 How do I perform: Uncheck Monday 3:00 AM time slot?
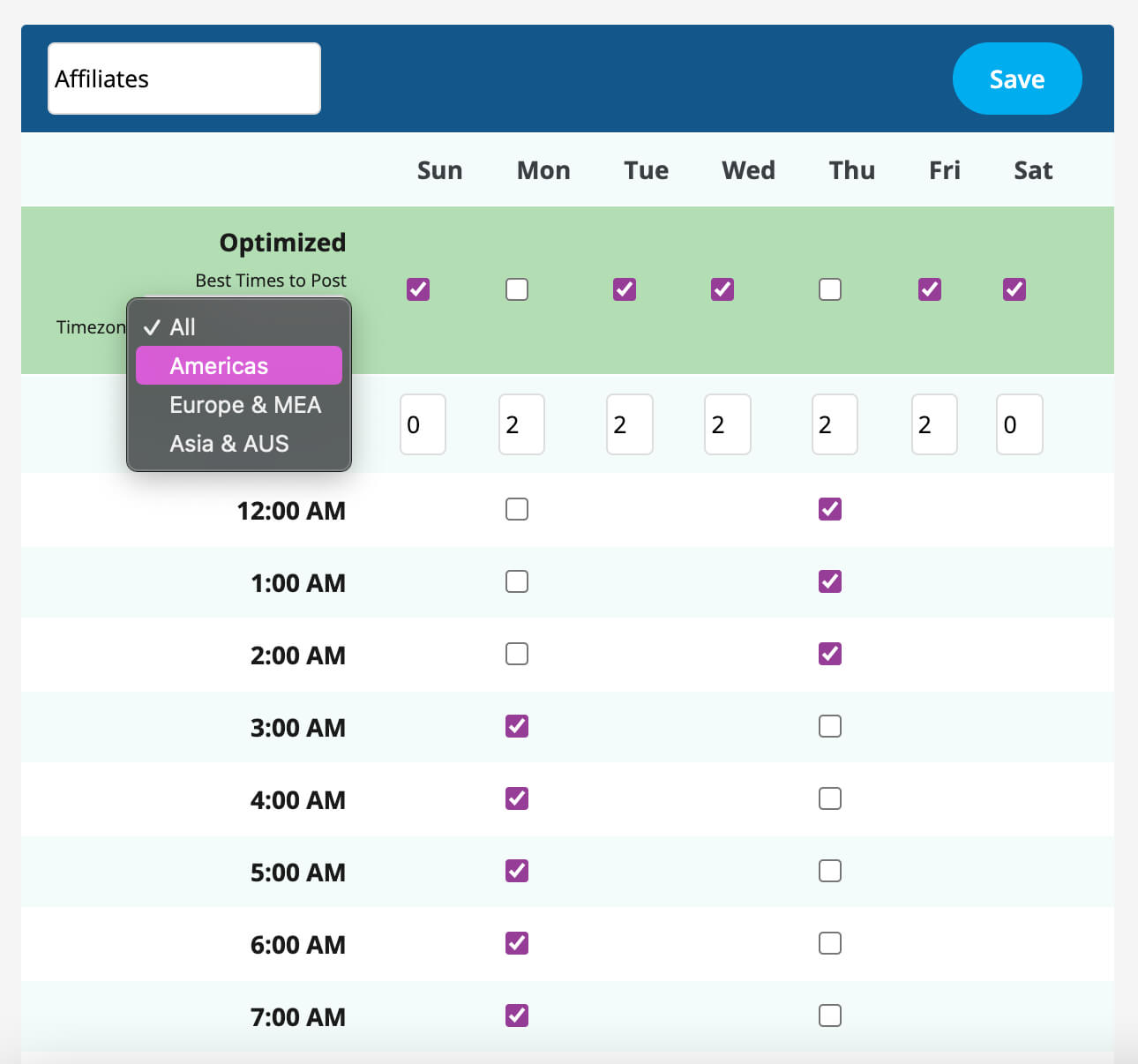coord(517,726)
